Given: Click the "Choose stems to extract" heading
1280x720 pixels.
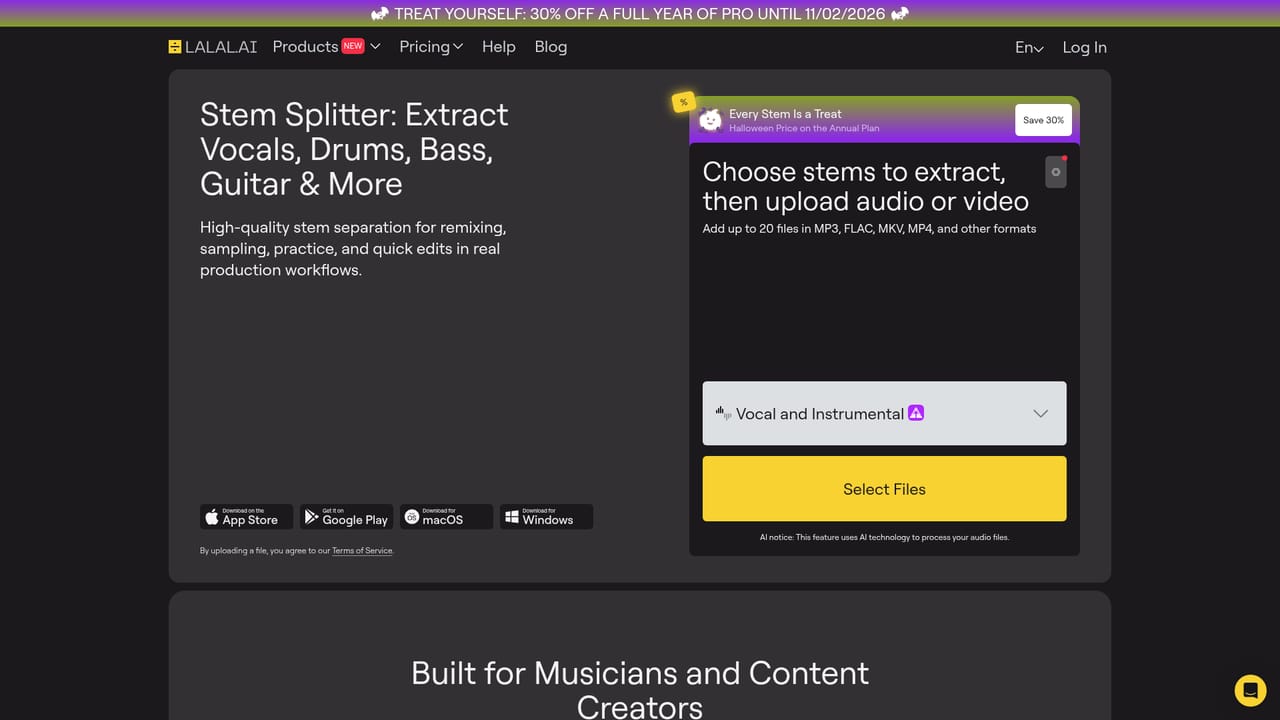Looking at the screenshot, I should pos(866,186).
